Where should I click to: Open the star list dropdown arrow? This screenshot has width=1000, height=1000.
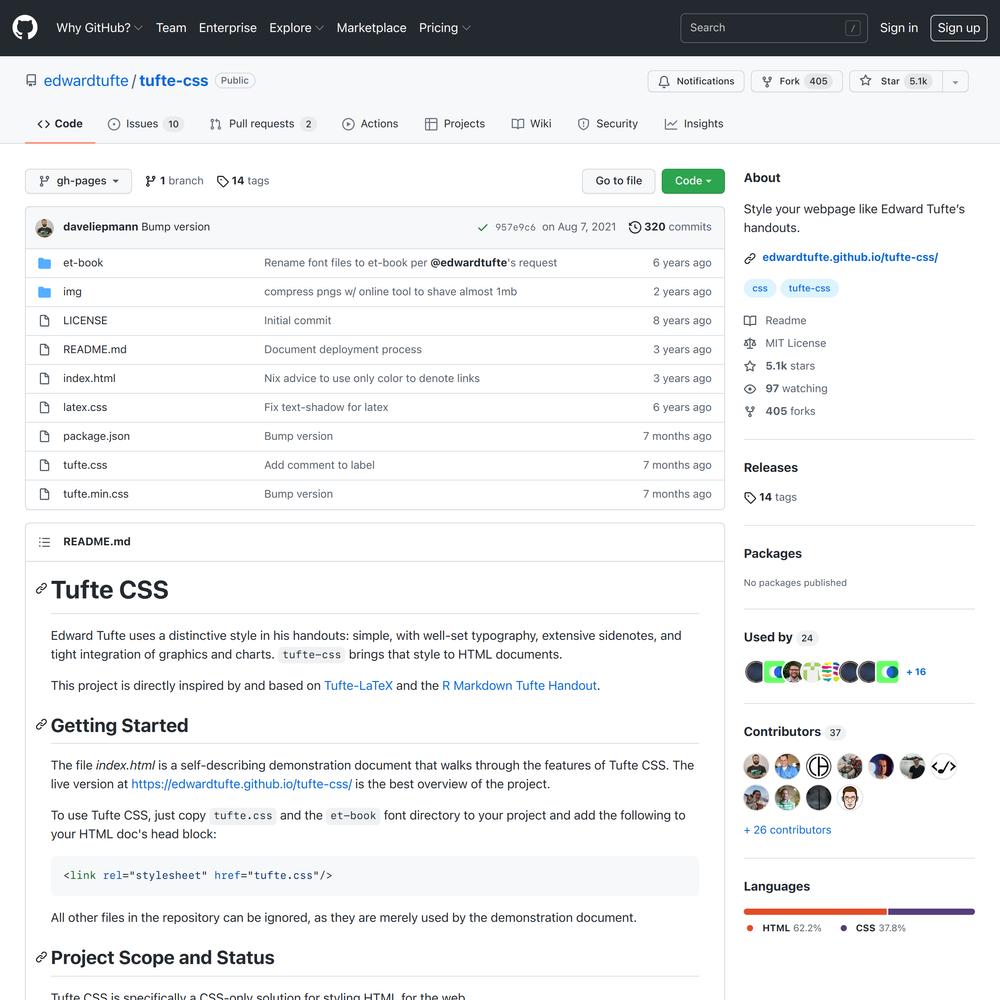[955, 82]
